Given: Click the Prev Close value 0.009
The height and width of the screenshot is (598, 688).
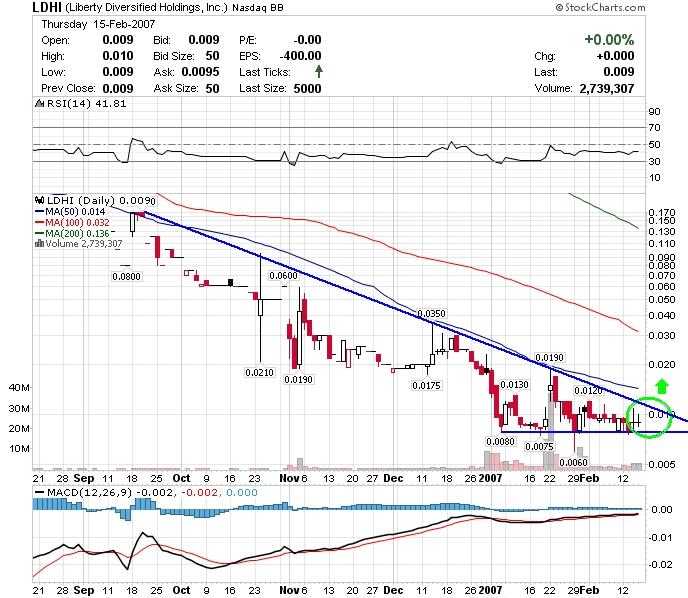Looking at the screenshot, I should (x=118, y=89).
